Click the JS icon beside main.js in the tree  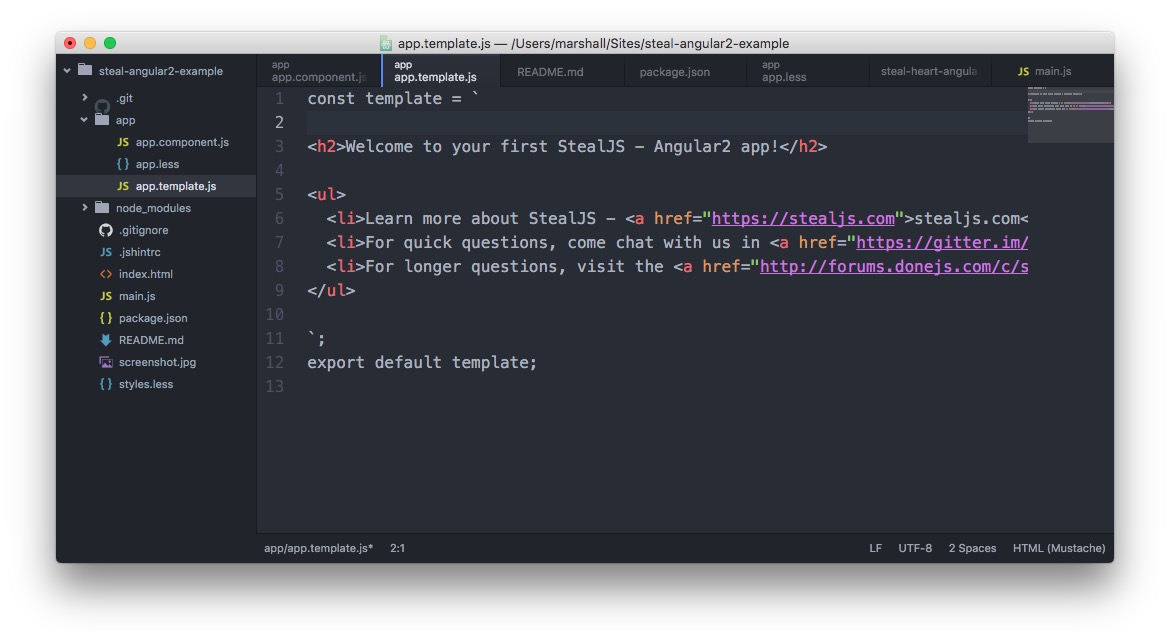(106, 296)
